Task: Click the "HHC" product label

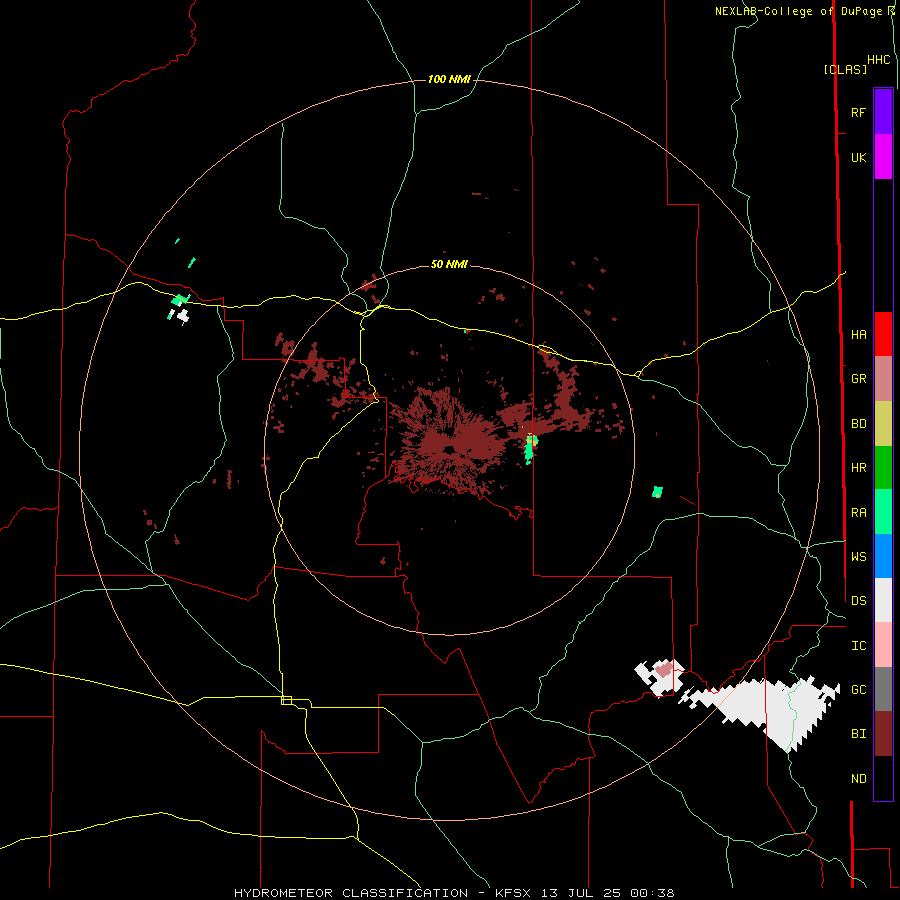Action: pyautogui.click(x=879, y=60)
